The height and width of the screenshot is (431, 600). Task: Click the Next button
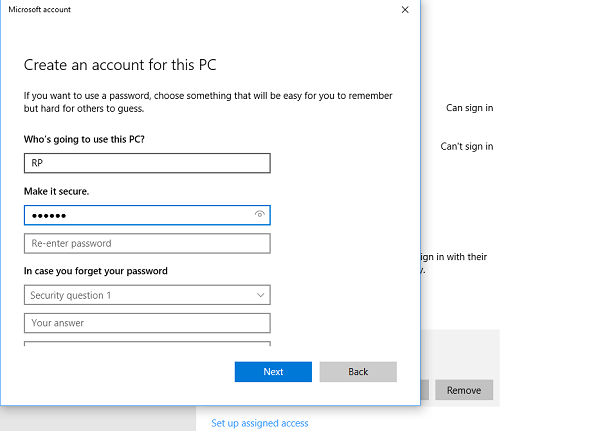click(x=273, y=372)
